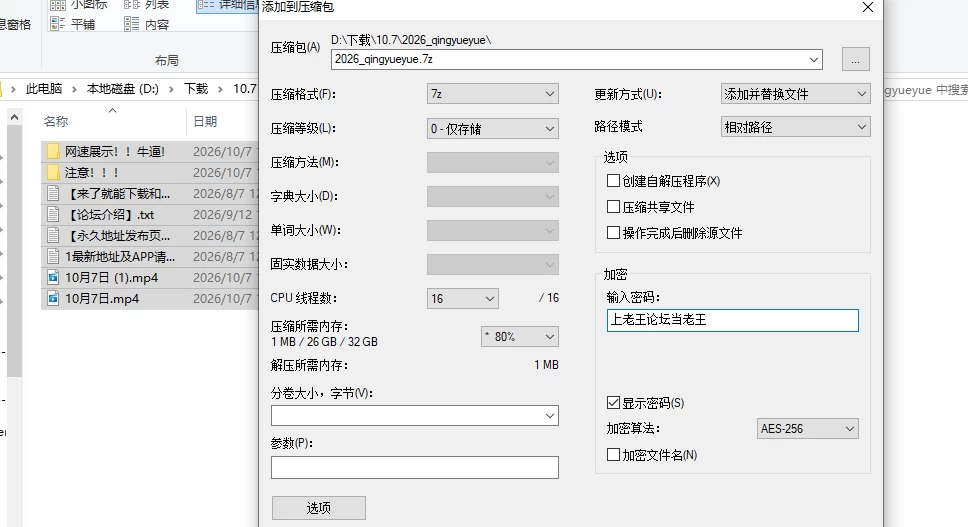The image size is (968, 527).
Task: Click into 输入密码 password field
Action: coord(733,320)
